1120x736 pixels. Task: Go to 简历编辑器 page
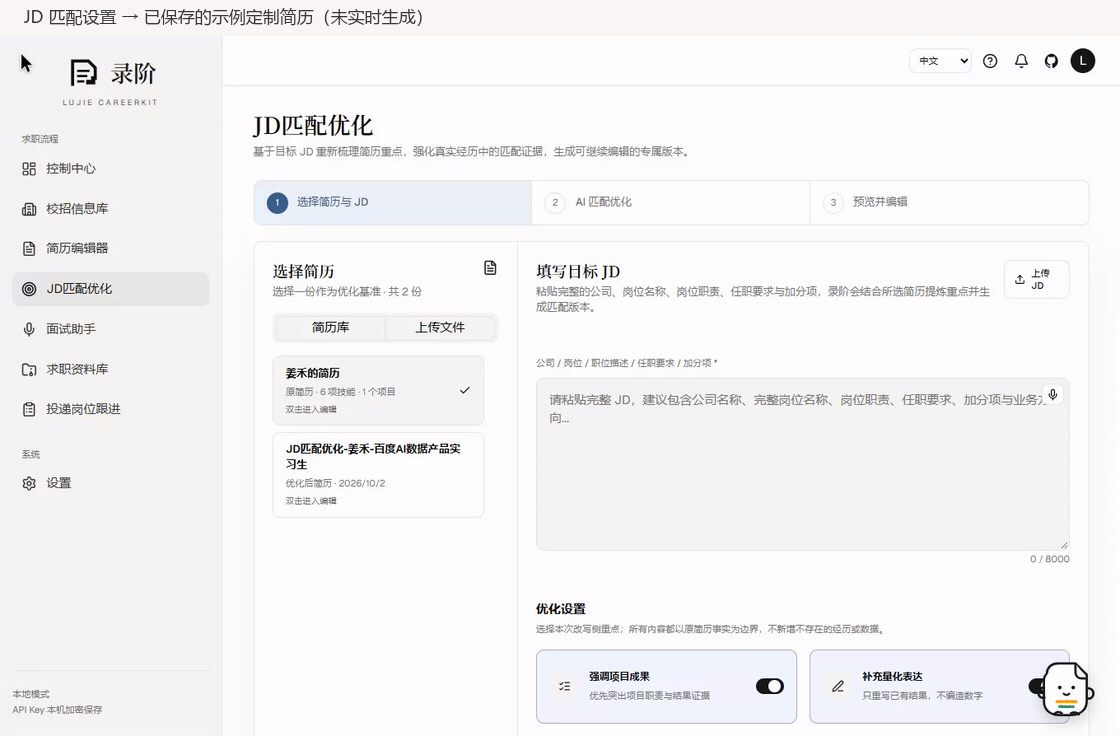[x=111, y=249]
